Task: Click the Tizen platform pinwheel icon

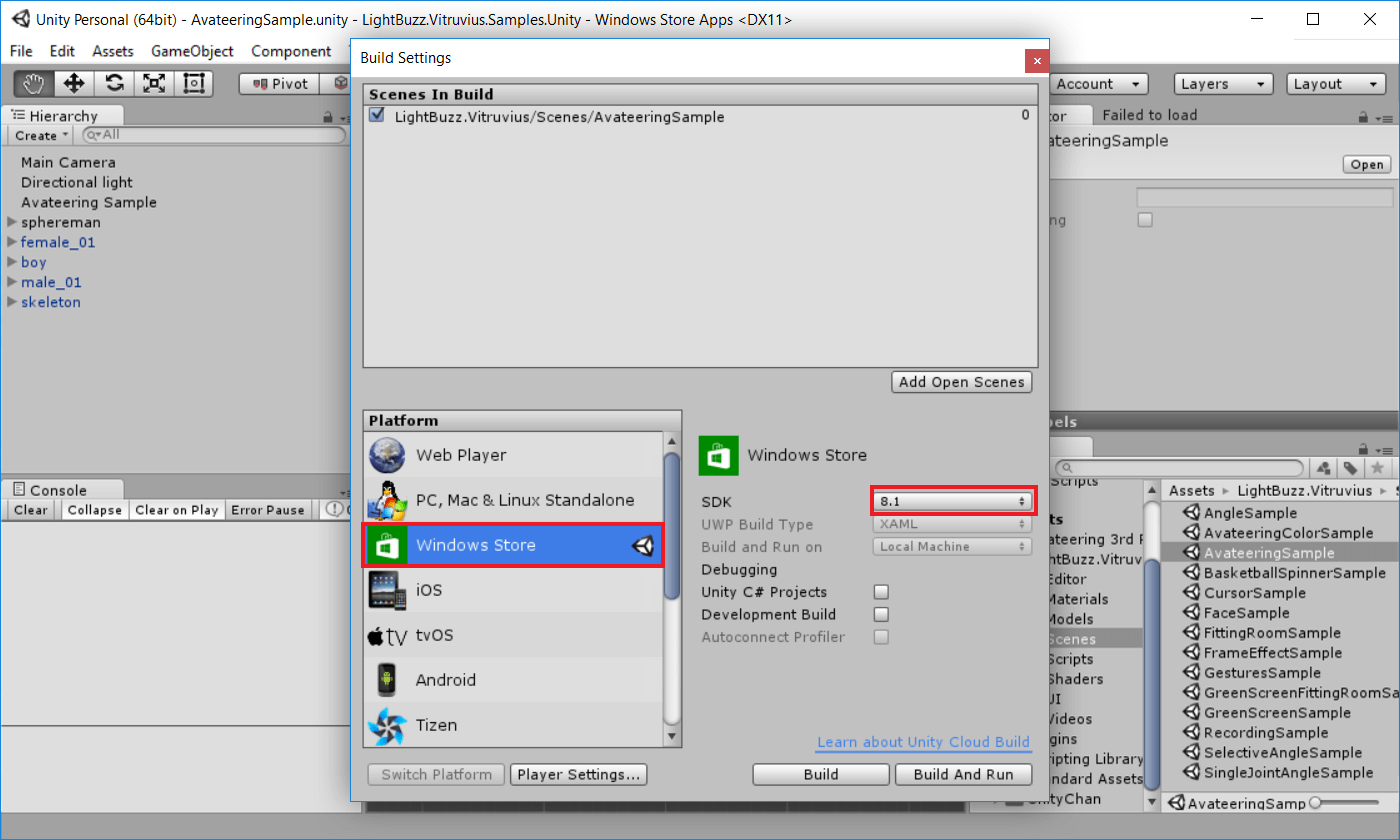Action: (x=387, y=725)
